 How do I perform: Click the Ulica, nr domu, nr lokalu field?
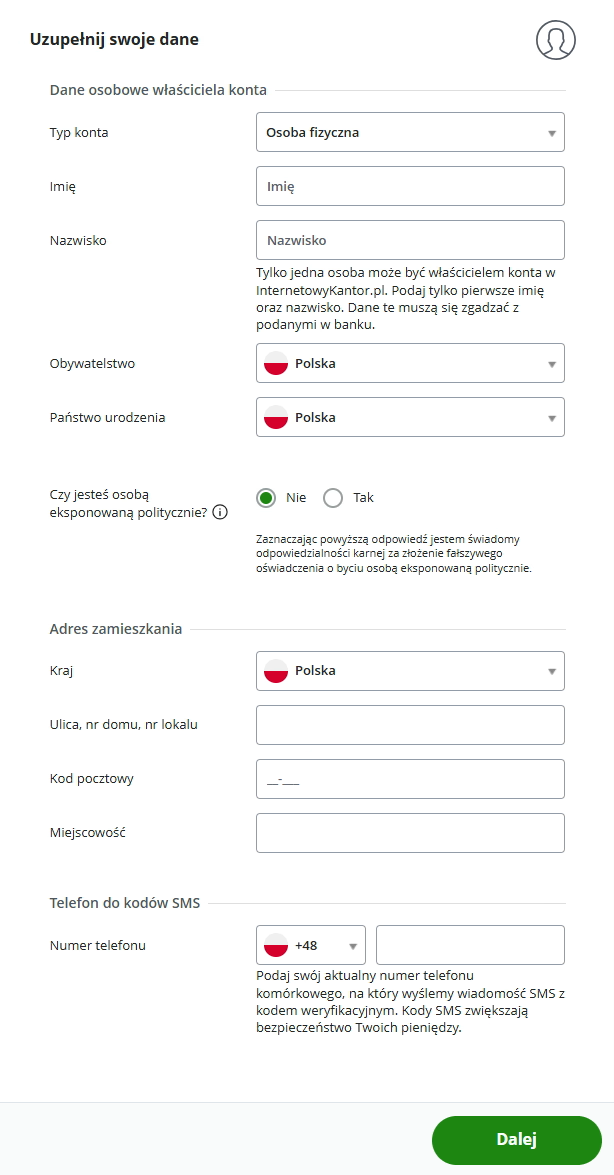[x=410, y=725]
